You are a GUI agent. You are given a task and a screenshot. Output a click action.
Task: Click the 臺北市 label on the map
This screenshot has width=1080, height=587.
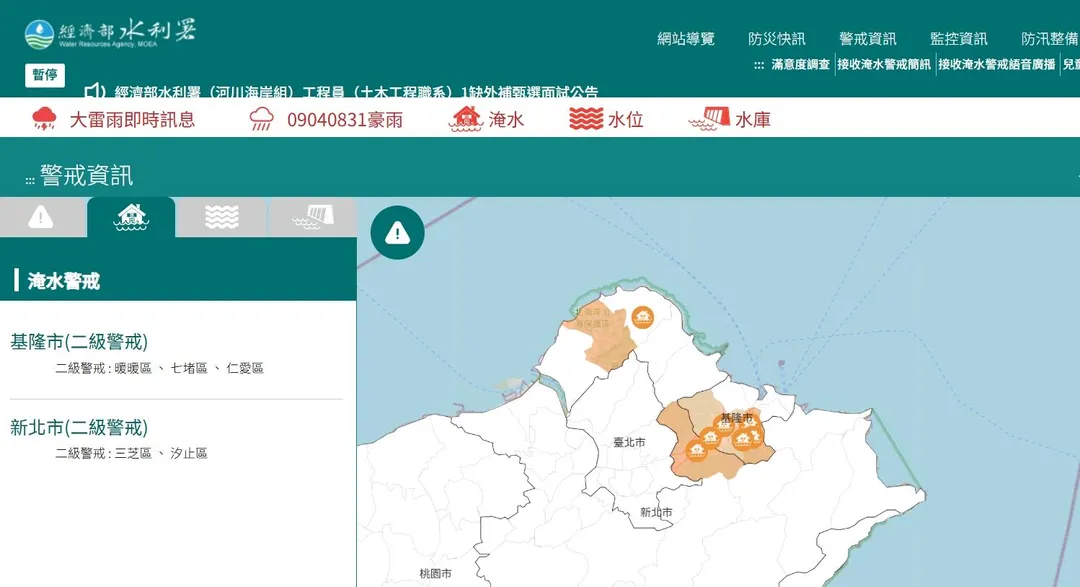coord(630,442)
